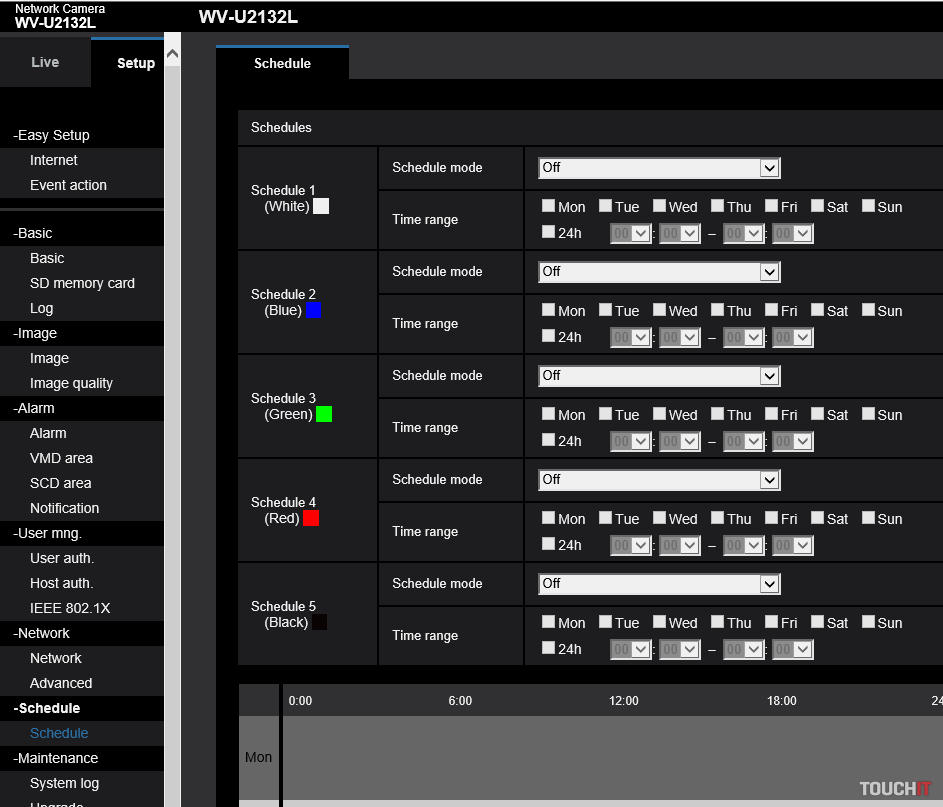Enable the Mon checkbox for Schedule 1
Screen dimensions: 943x807
(548, 206)
